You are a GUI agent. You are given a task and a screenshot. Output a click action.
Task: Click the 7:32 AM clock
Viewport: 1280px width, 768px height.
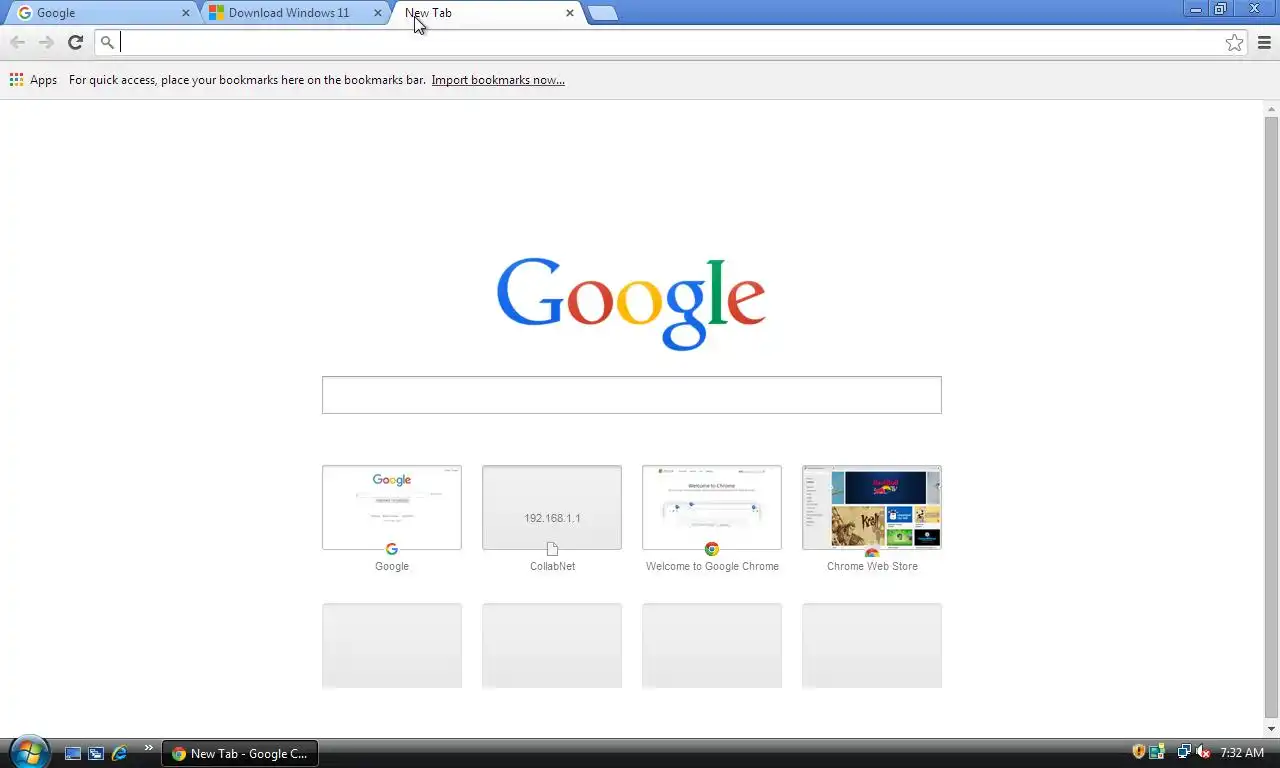[1242, 752]
